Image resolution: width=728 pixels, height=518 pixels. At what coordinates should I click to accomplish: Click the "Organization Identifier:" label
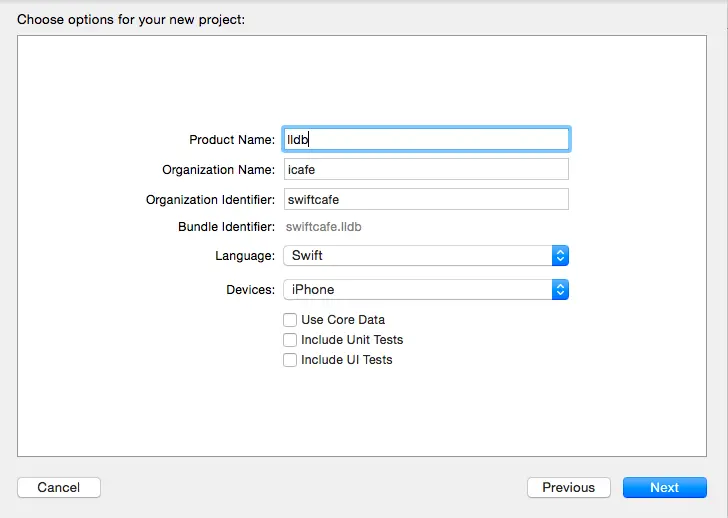(x=210, y=200)
